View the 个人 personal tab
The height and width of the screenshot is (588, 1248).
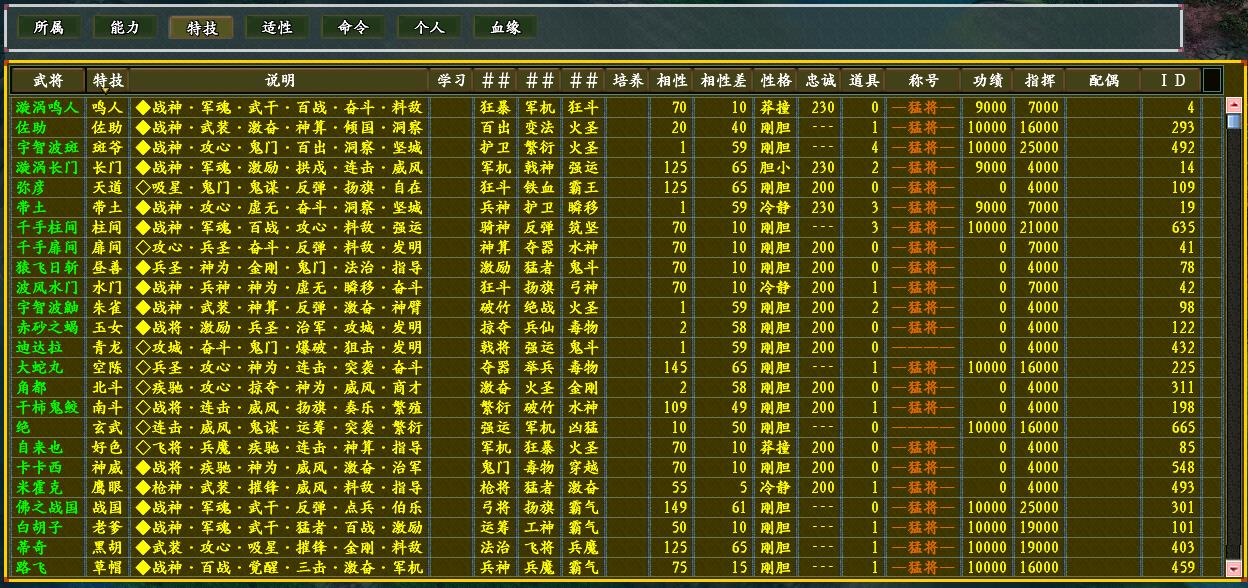pos(428,27)
